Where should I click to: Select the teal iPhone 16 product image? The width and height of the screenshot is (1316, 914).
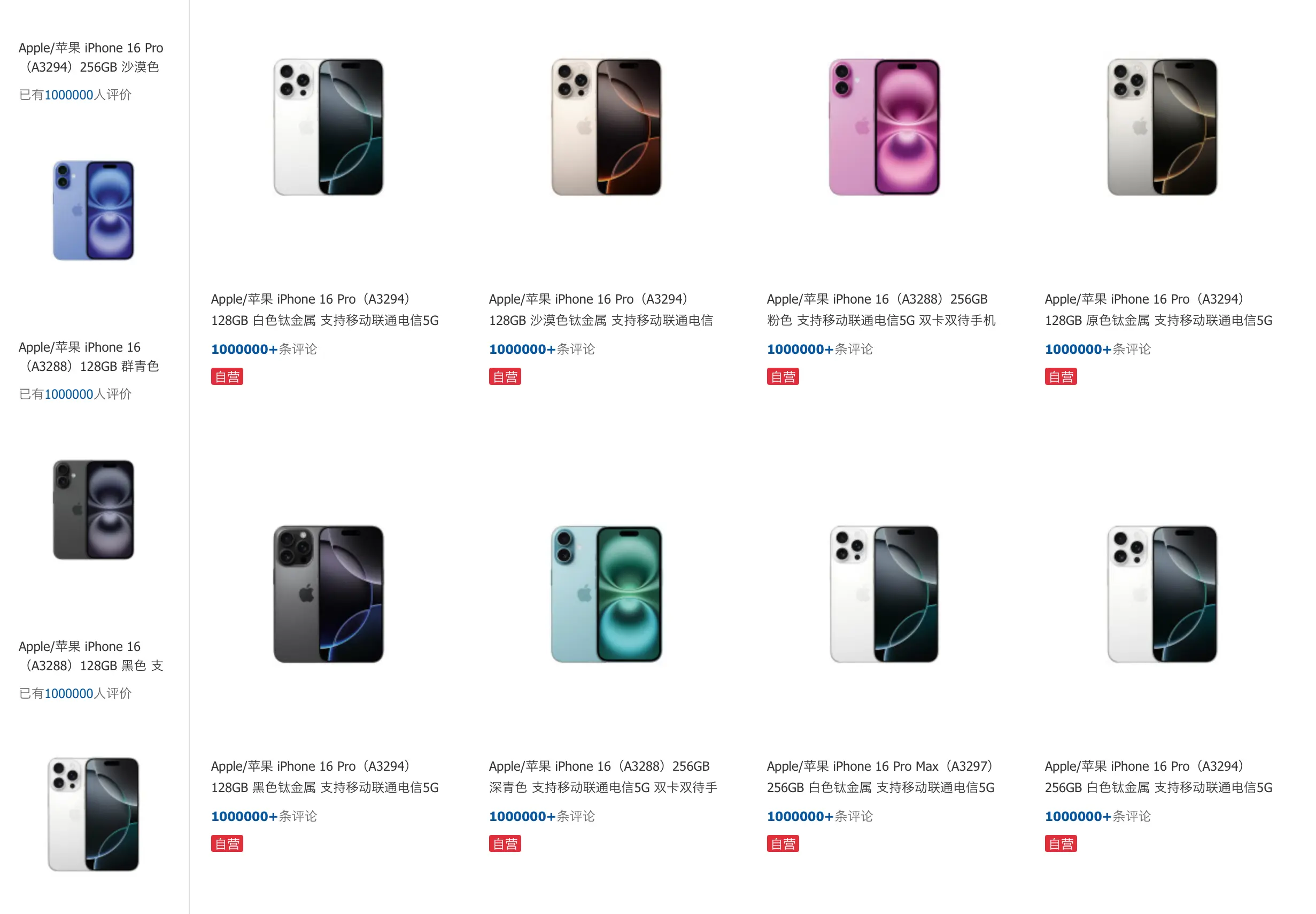tap(606, 594)
